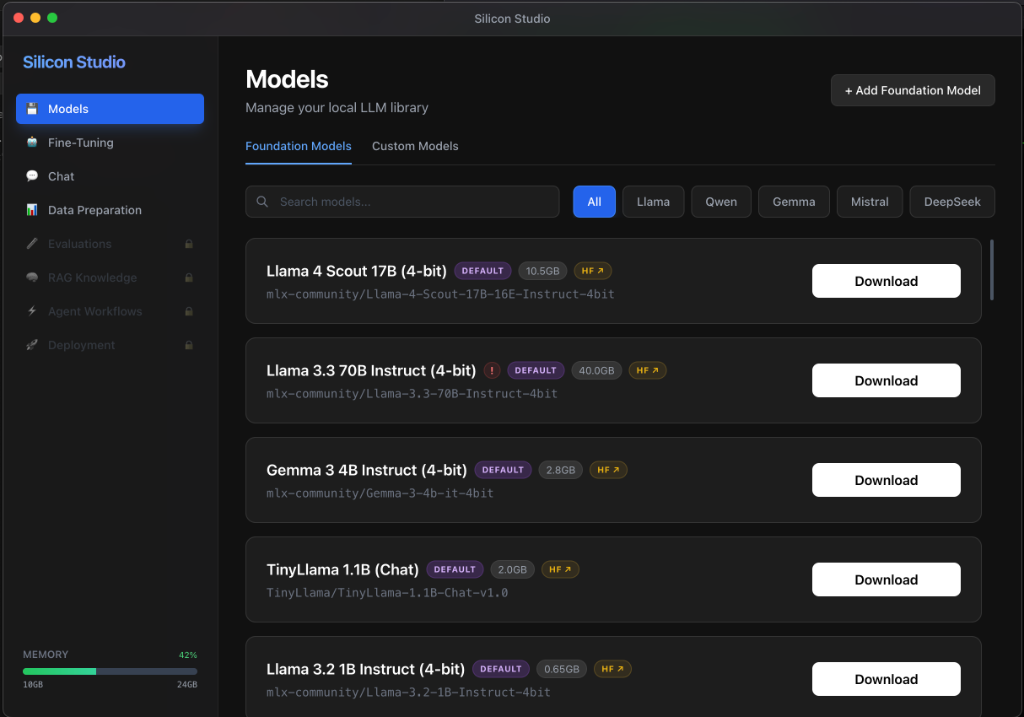Click the models list vertical scrollbar
Screen dimensions: 1024x717
(991, 270)
